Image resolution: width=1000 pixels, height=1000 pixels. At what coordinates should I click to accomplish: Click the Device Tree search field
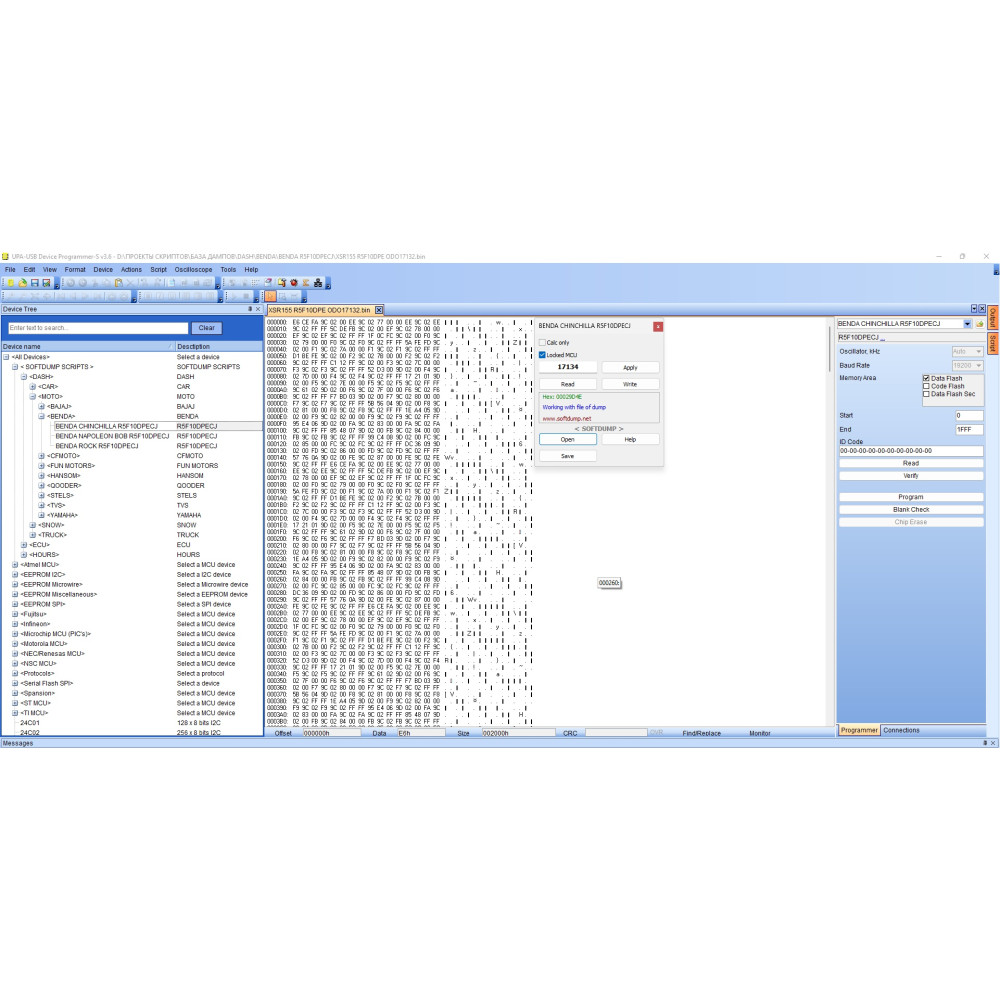(x=98, y=328)
